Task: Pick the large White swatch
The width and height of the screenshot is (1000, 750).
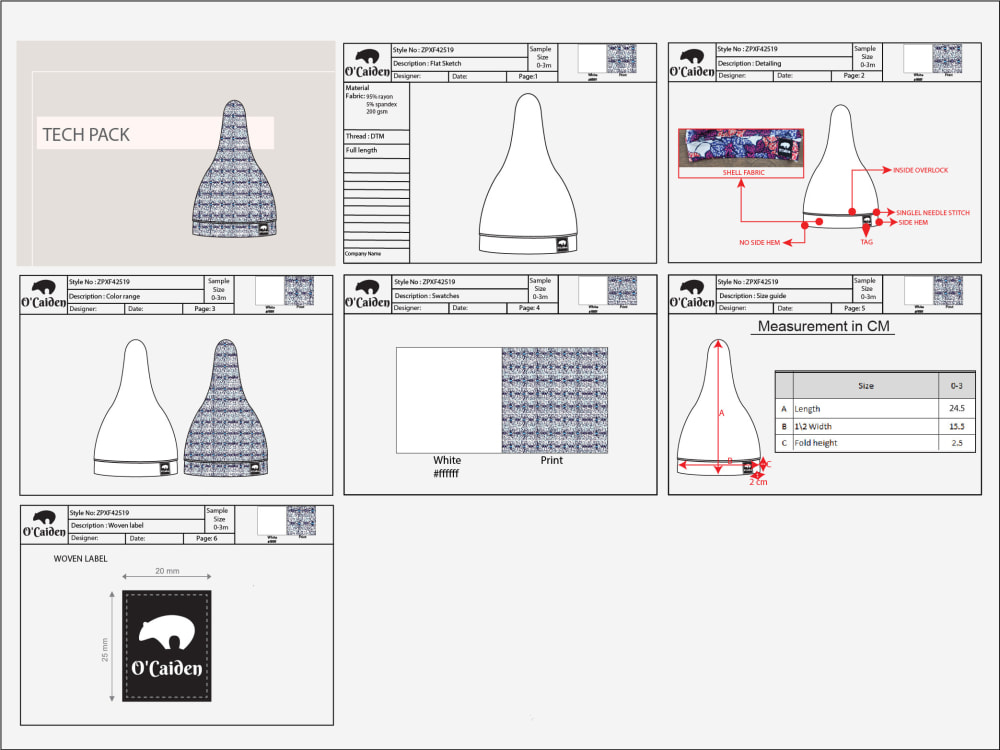Action: [x=449, y=401]
